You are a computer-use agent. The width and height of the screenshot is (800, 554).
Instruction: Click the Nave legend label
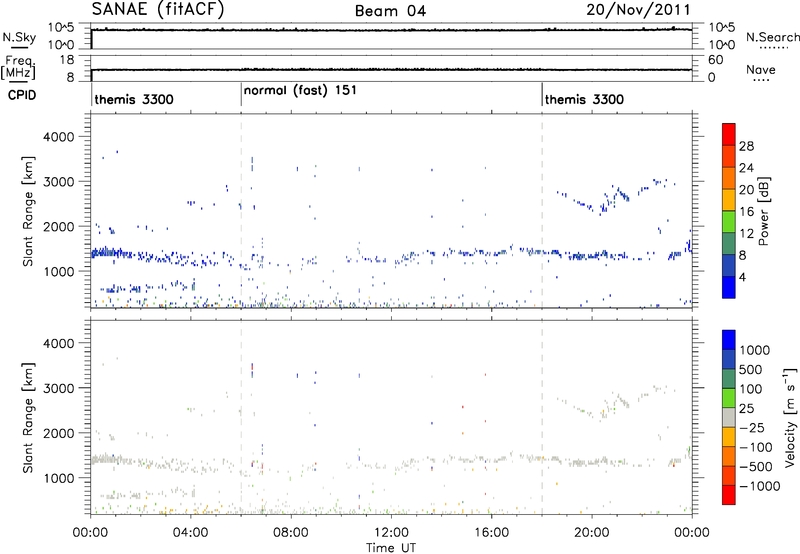pos(761,69)
